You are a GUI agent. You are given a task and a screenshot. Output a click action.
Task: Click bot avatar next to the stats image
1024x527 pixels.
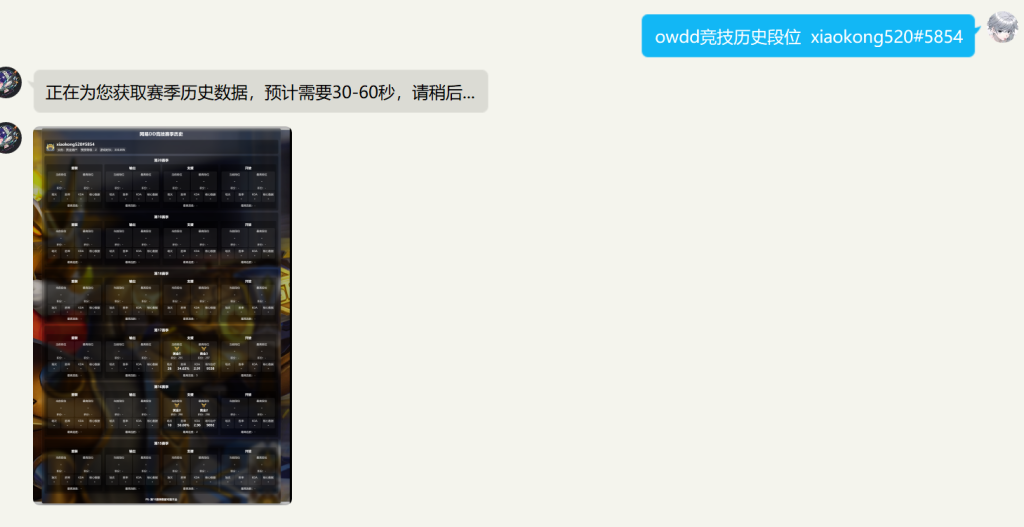(x=8, y=137)
